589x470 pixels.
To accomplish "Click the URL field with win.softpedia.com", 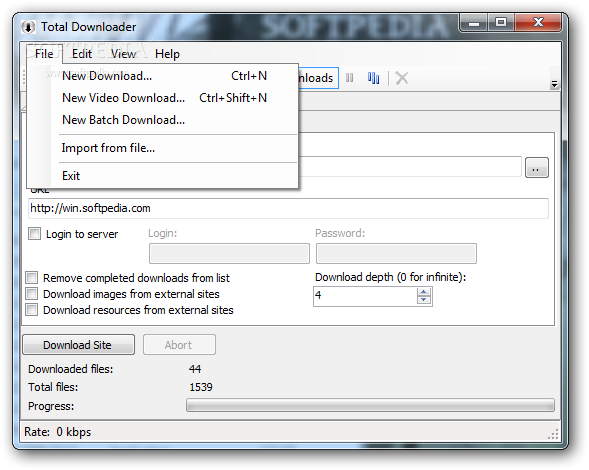I will tap(288, 208).
